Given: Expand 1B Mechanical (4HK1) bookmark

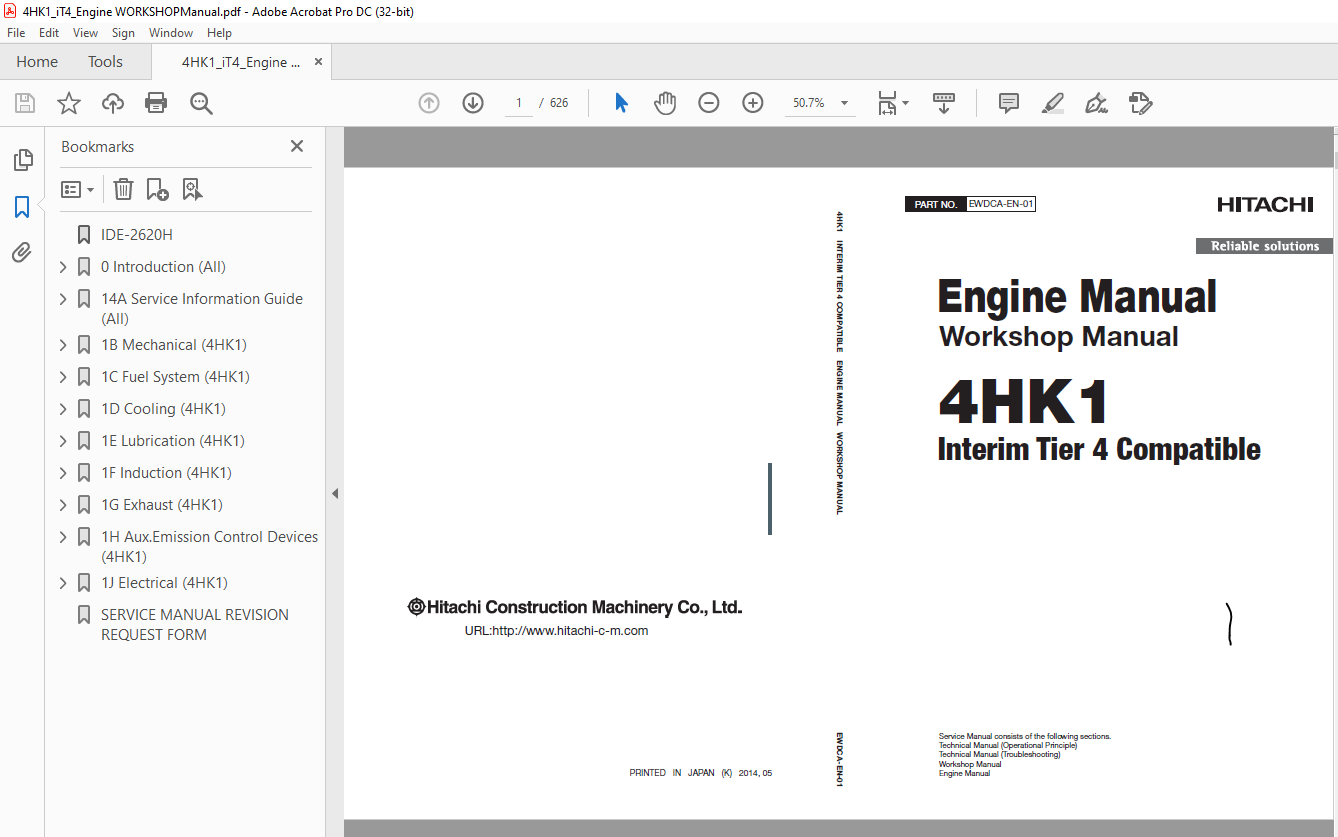Looking at the screenshot, I should click(x=63, y=345).
